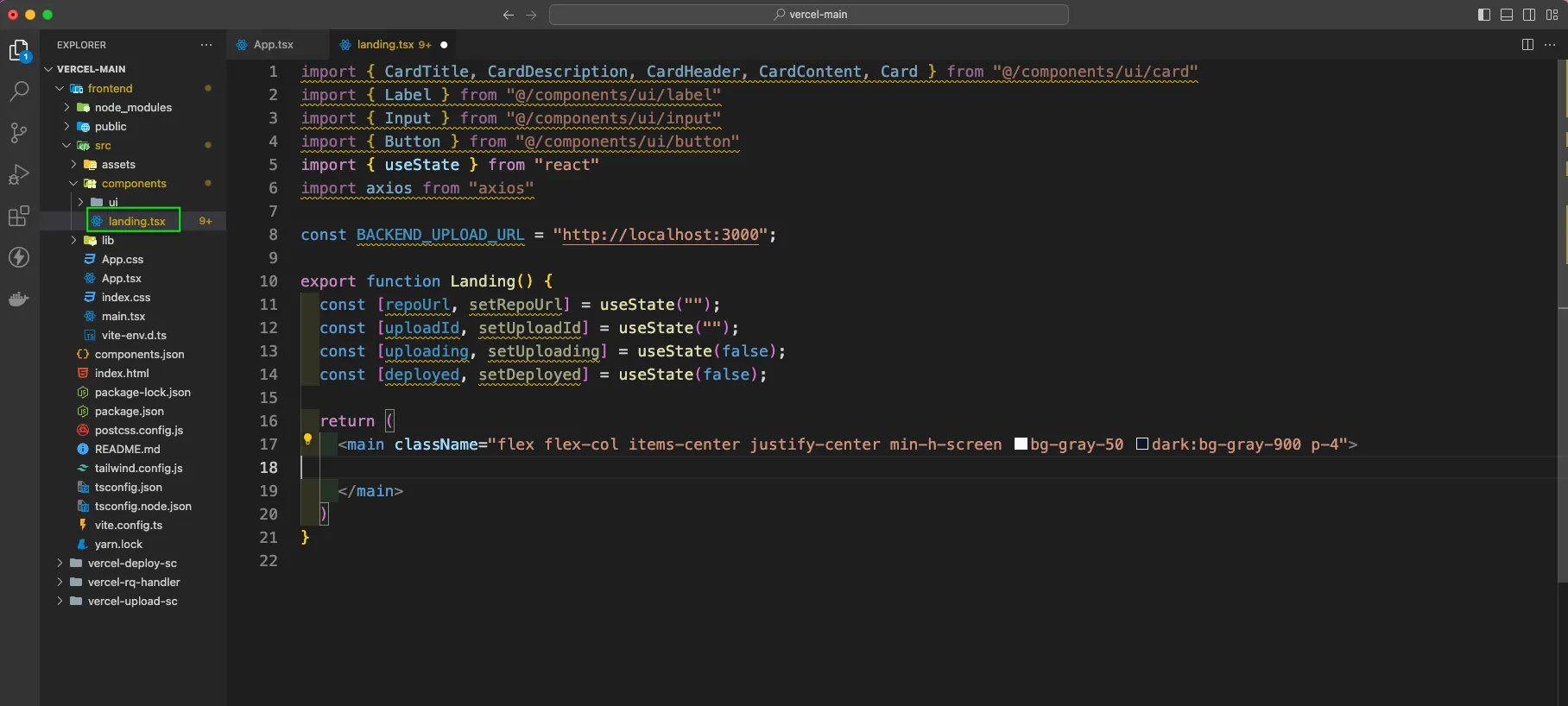Open README.md file
Image resolution: width=1568 pixels, height=706 pixels.
point(128,449)
